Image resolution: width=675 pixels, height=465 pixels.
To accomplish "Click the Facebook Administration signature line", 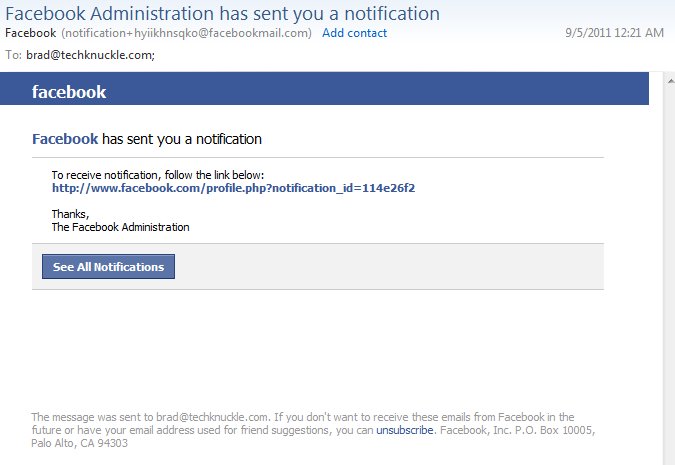I will tap(120, 227).
